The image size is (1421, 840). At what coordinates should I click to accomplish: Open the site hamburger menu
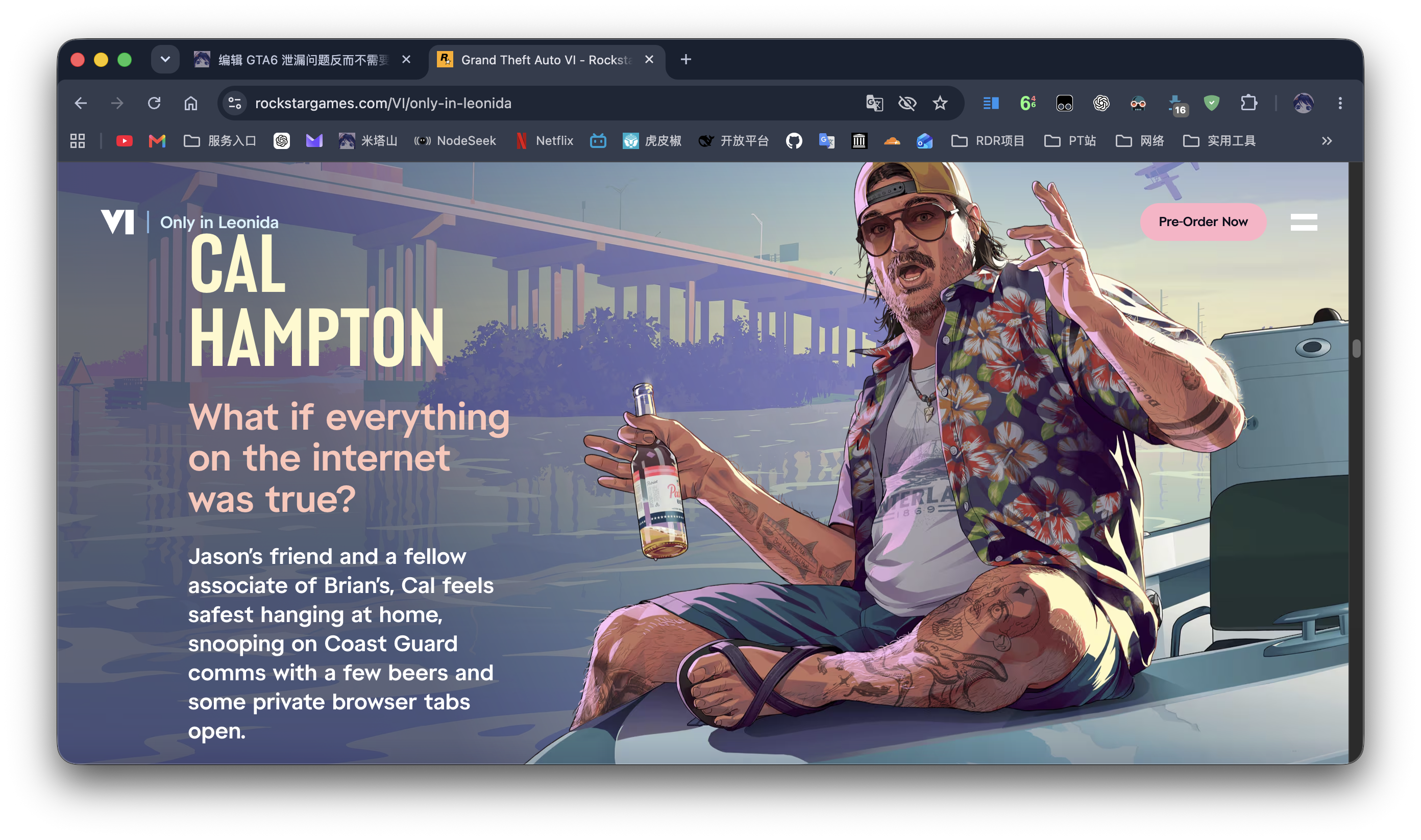pyautogui.click(x=1303, y=222)
